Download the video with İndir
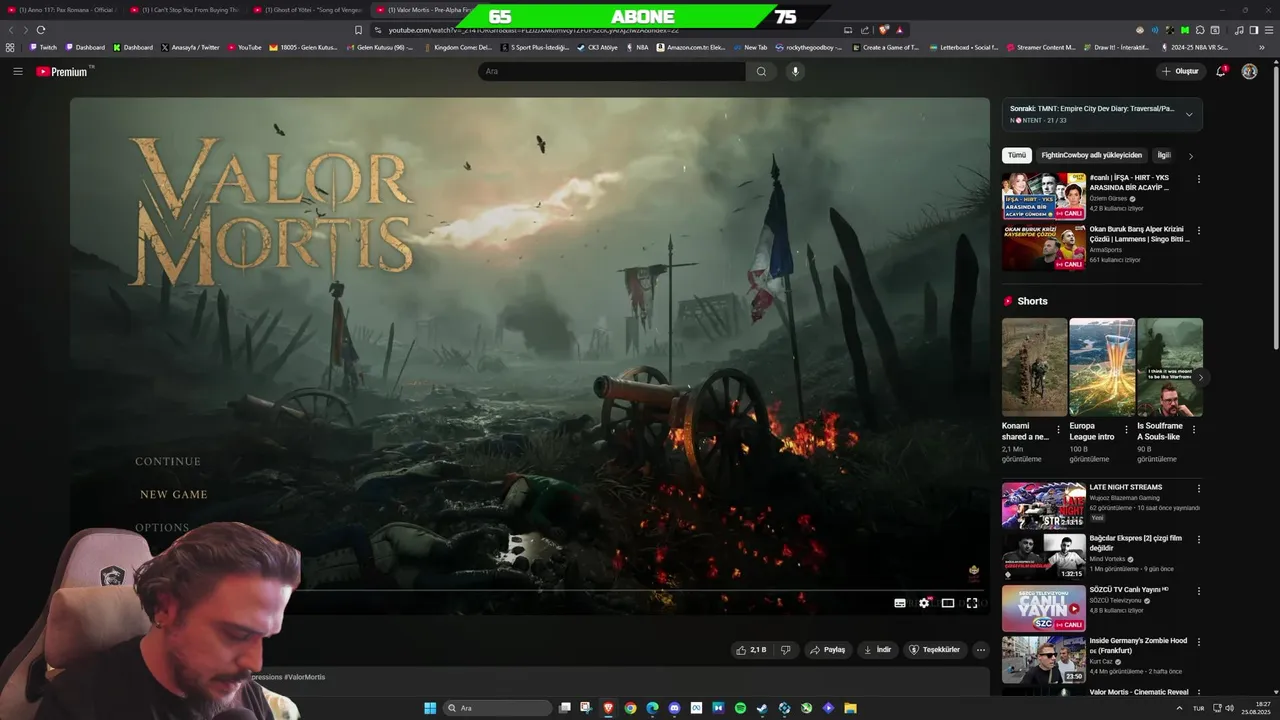 pos(877,649)
